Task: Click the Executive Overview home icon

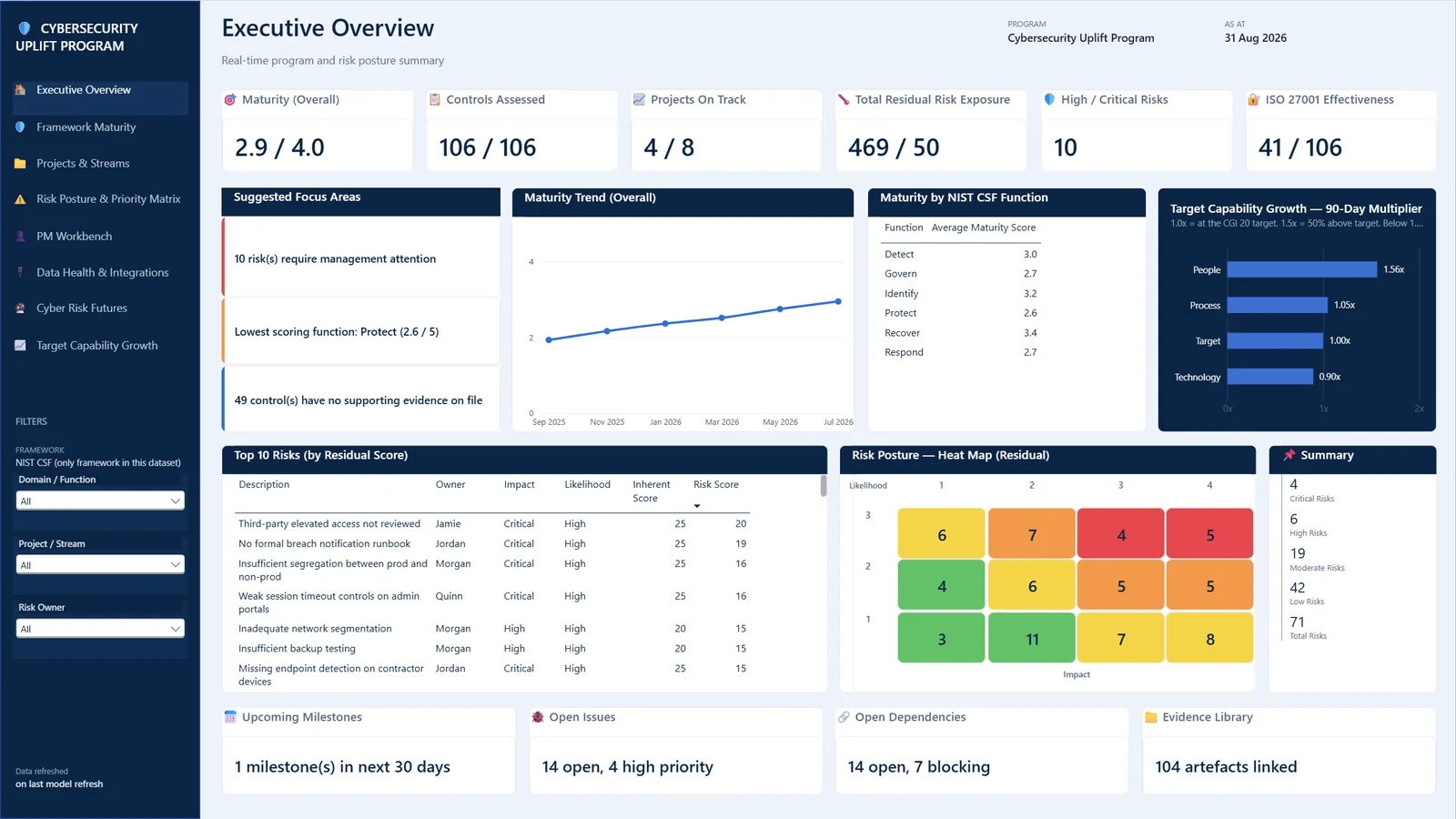Action: 20,90
